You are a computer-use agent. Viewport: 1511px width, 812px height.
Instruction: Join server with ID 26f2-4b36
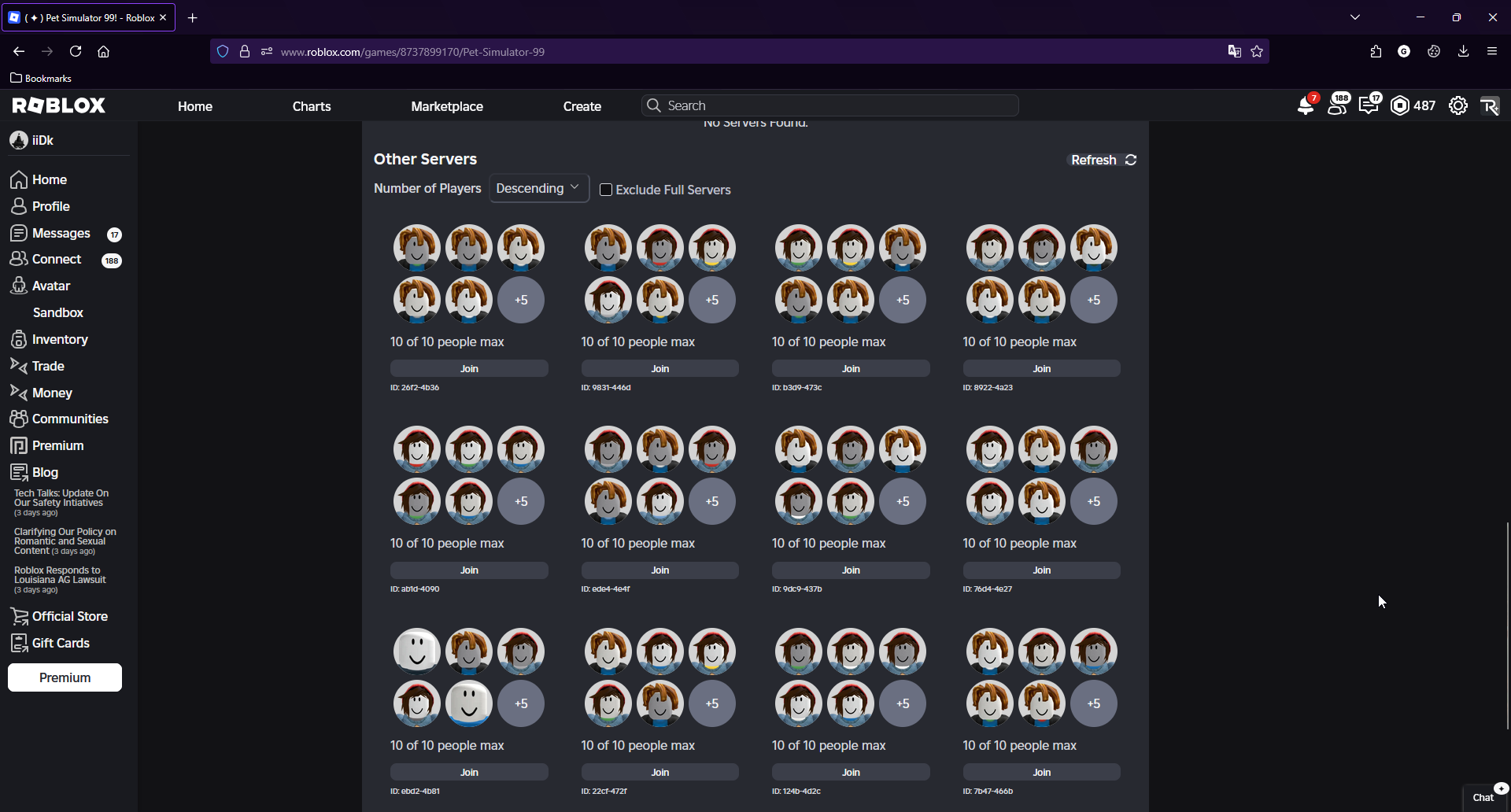tap(469, 368)
